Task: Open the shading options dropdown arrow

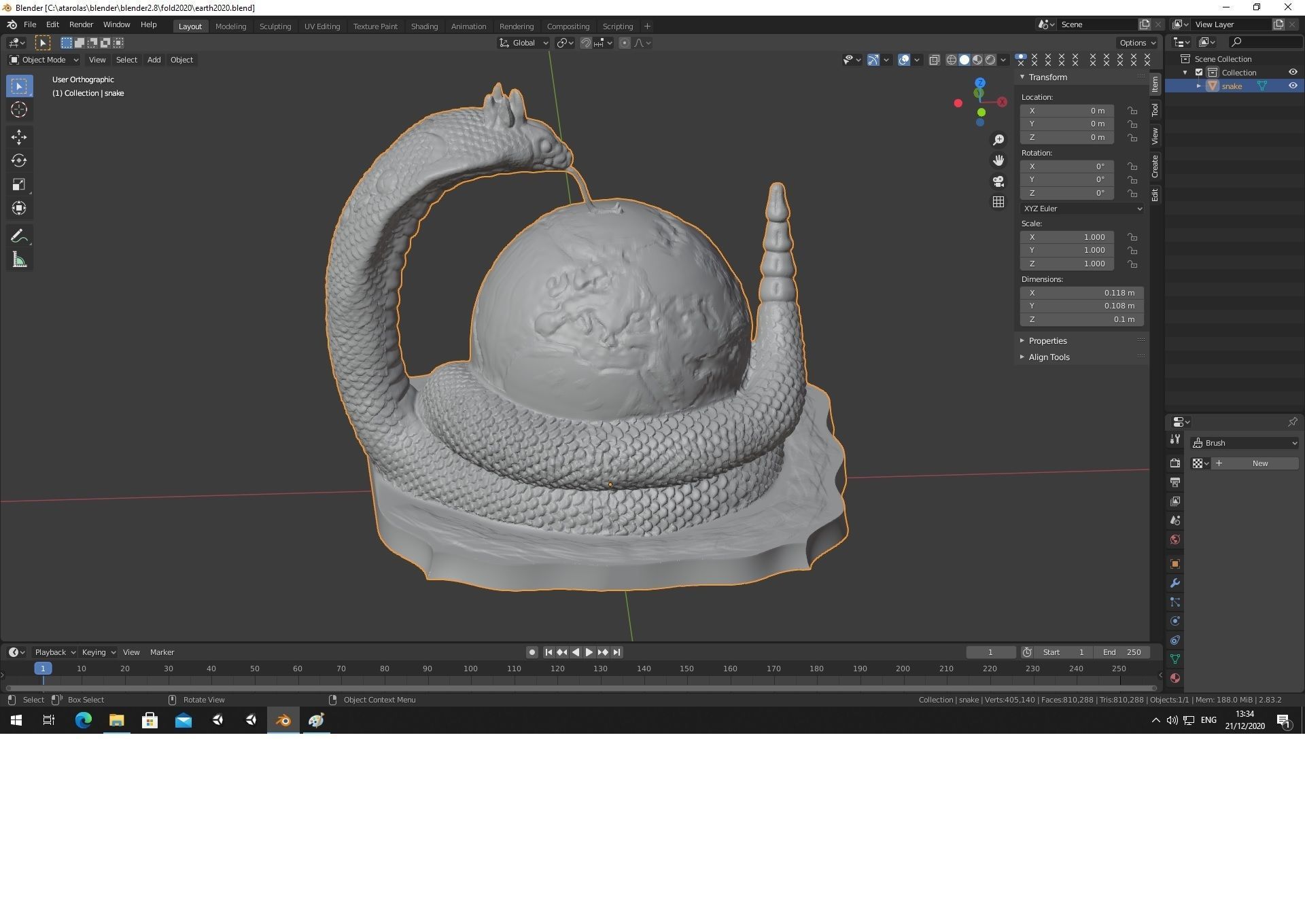Action: coord(1003,60)
